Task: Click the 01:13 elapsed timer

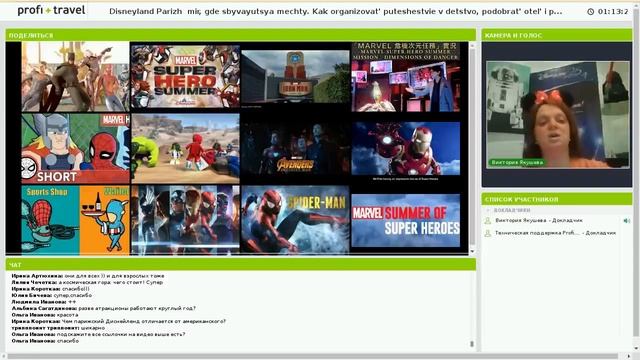Action: point(613,11)
